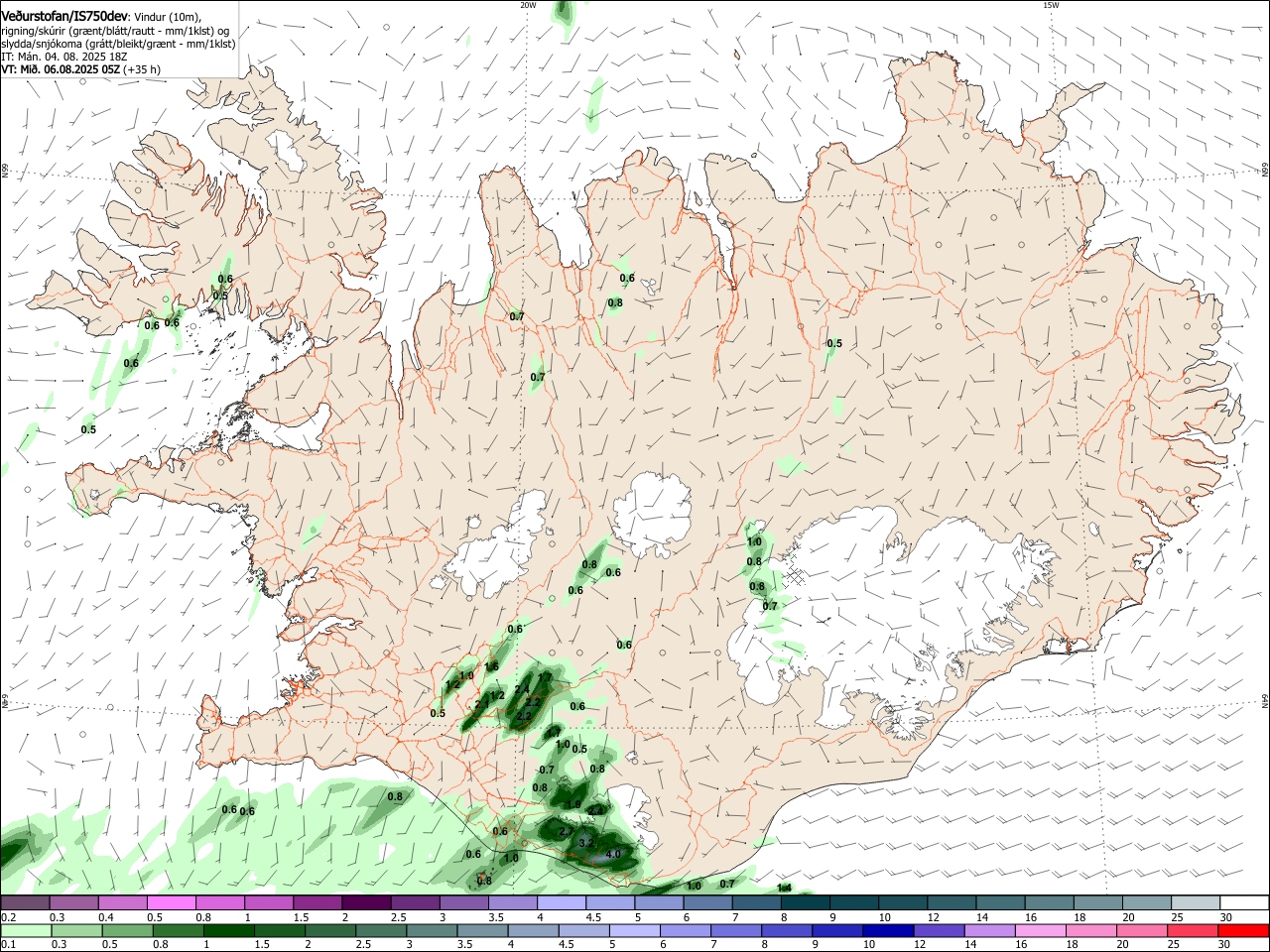
Task: Click the '0.4' label in the legend
Action: click(x=106, y=917)
